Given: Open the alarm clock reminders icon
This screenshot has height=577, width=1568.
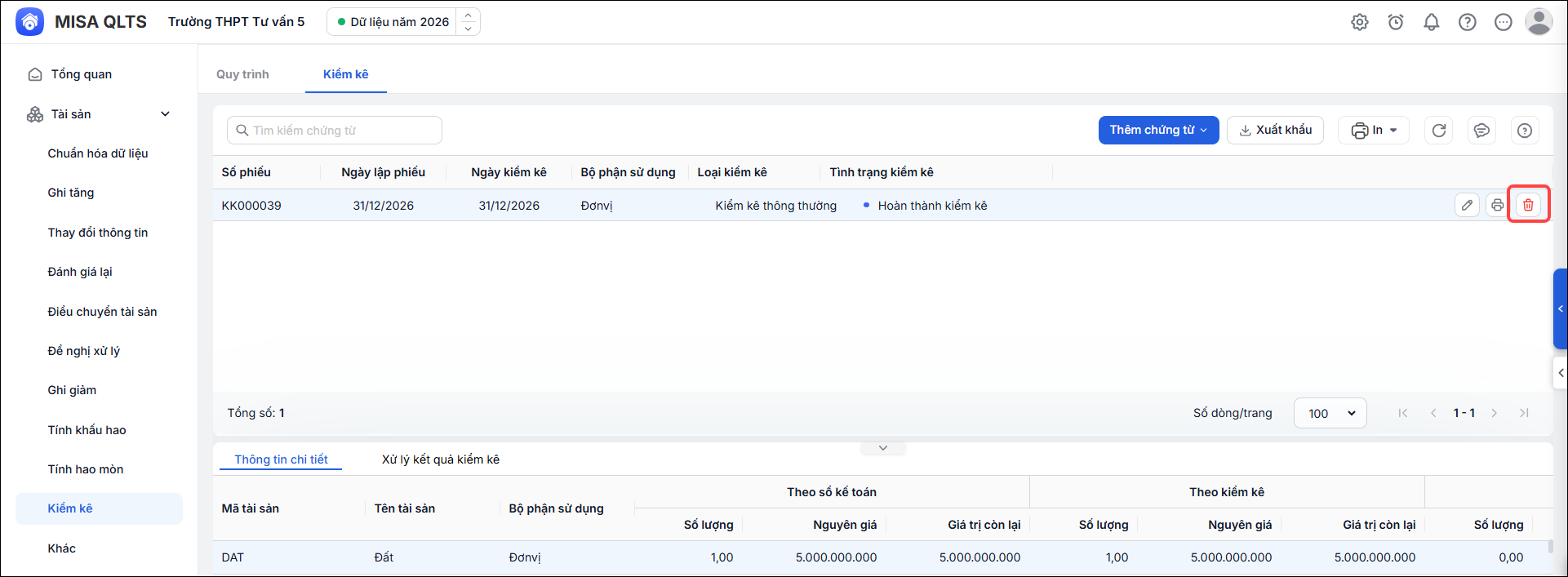Looking at the screenshot, I should 1396,22.
